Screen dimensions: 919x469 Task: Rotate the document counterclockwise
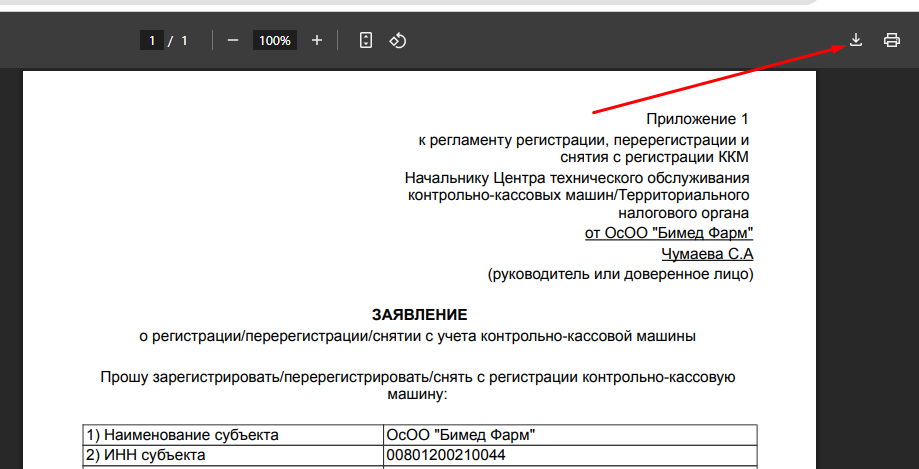point(398,40)
